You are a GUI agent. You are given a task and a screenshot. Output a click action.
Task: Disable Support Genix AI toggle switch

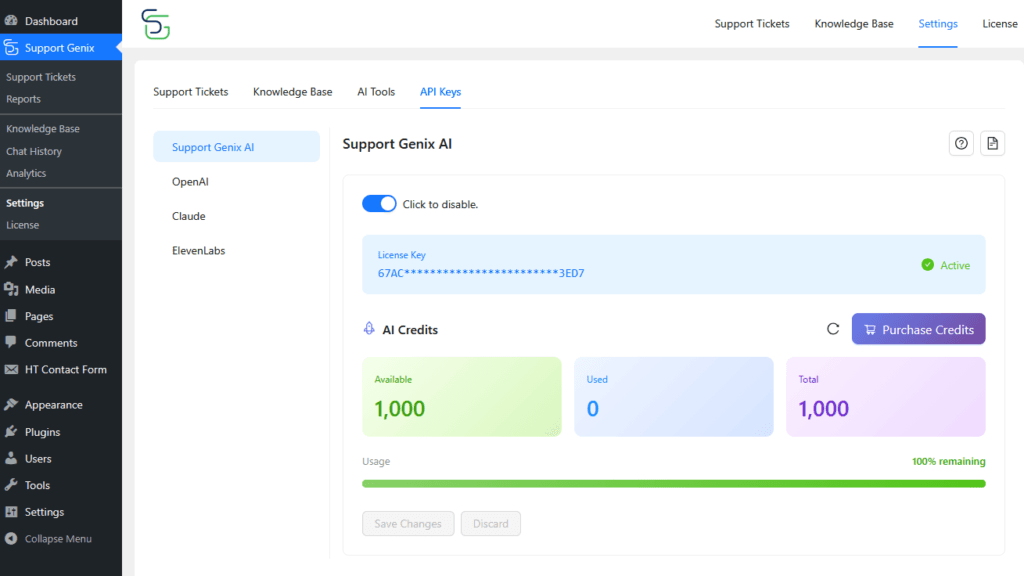pos(379,204)
